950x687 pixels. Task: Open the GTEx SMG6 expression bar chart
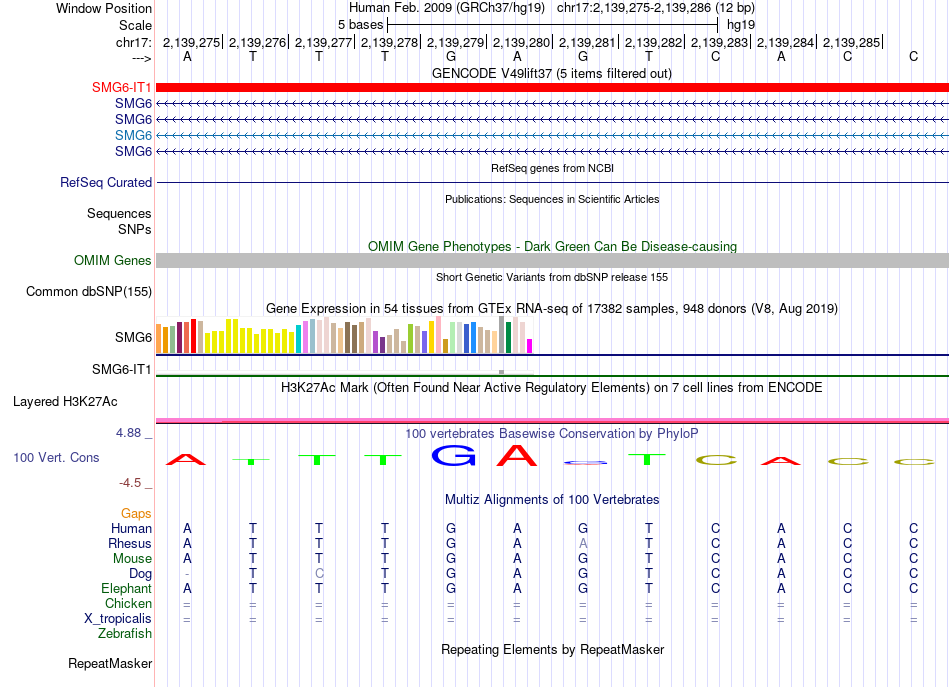pyautogui.click(x=344, y=335)
